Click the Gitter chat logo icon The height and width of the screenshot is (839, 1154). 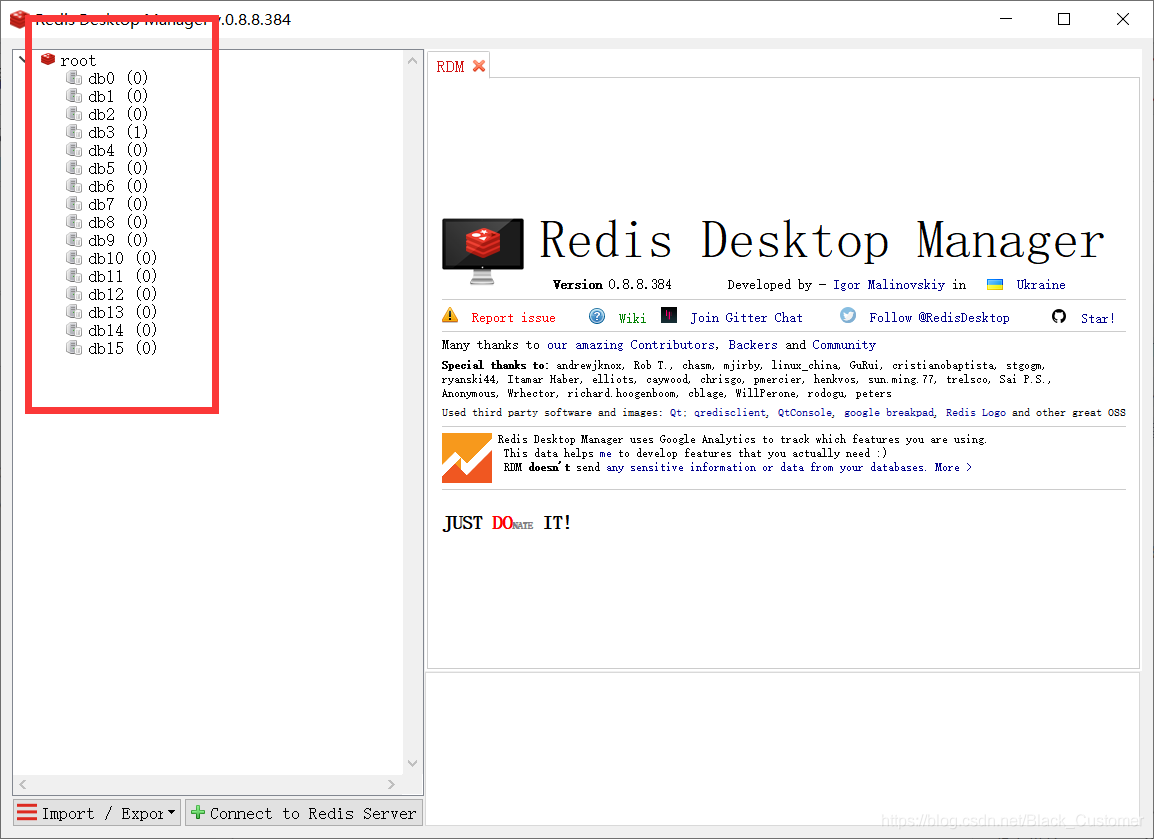tap(668, 316)
